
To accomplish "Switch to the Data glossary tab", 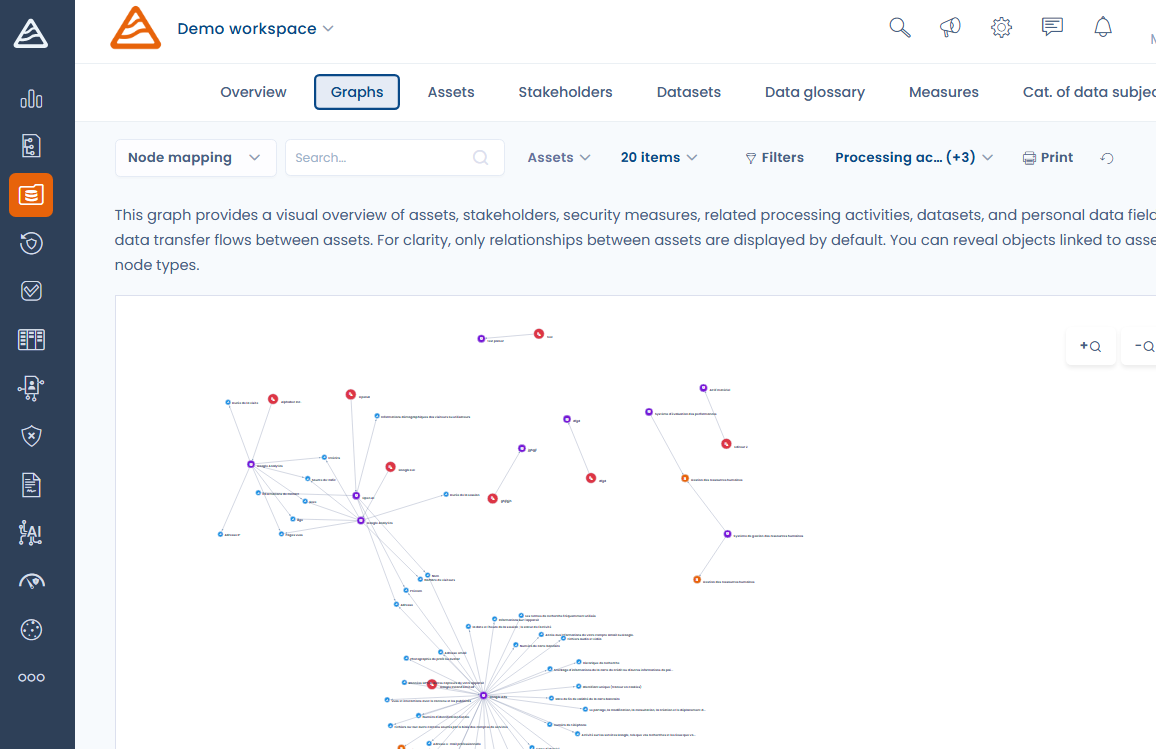I will [x=814, y=91].
